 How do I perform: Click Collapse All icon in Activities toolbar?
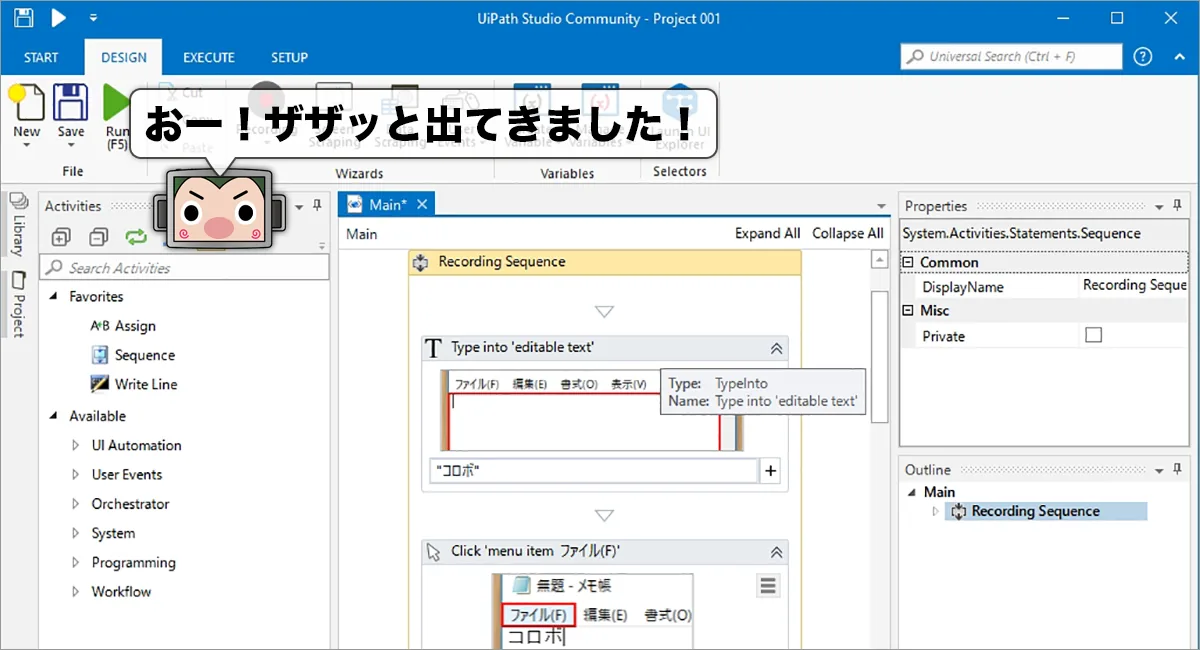(98, 237)
